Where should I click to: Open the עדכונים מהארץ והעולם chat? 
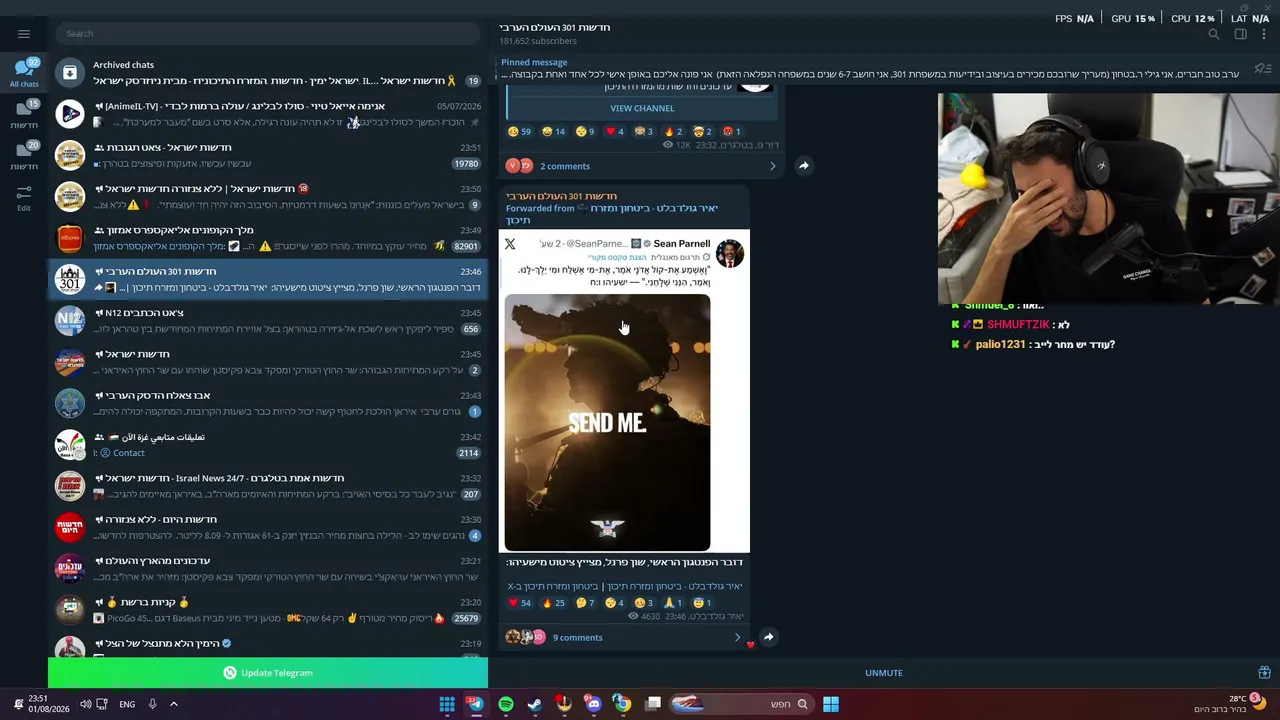point(268,569)
